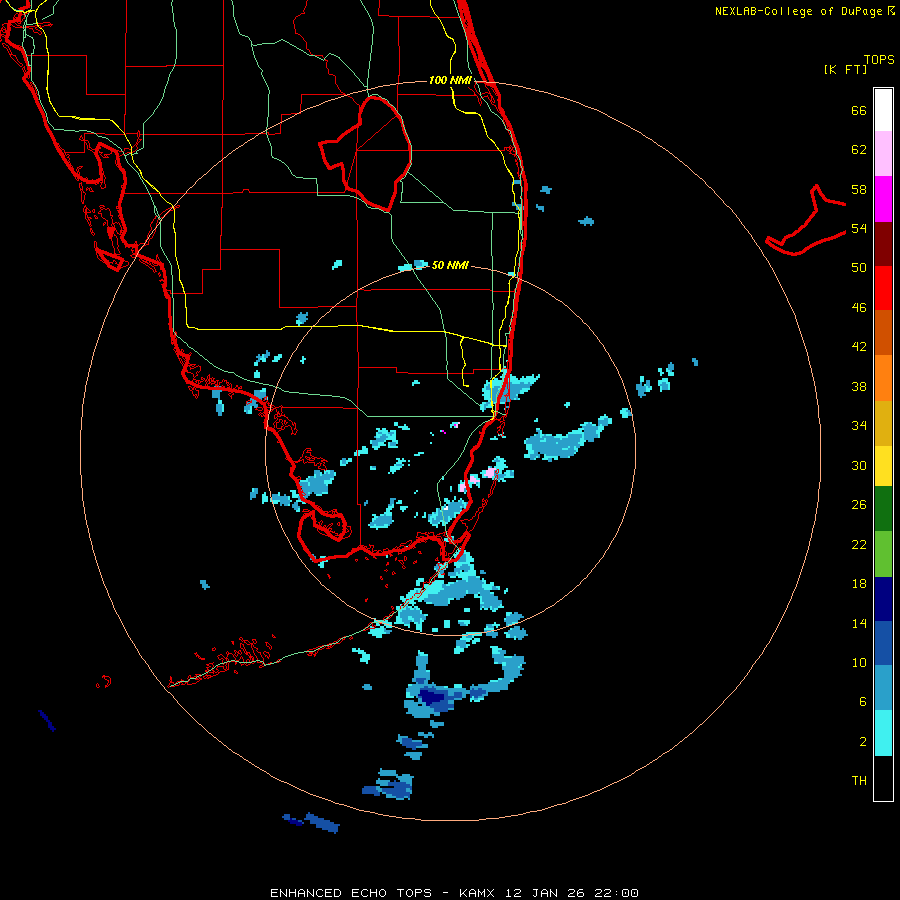This screenshot has width=900, height=900.
Task: Click the 42 legend value
Action: (859, 347)
